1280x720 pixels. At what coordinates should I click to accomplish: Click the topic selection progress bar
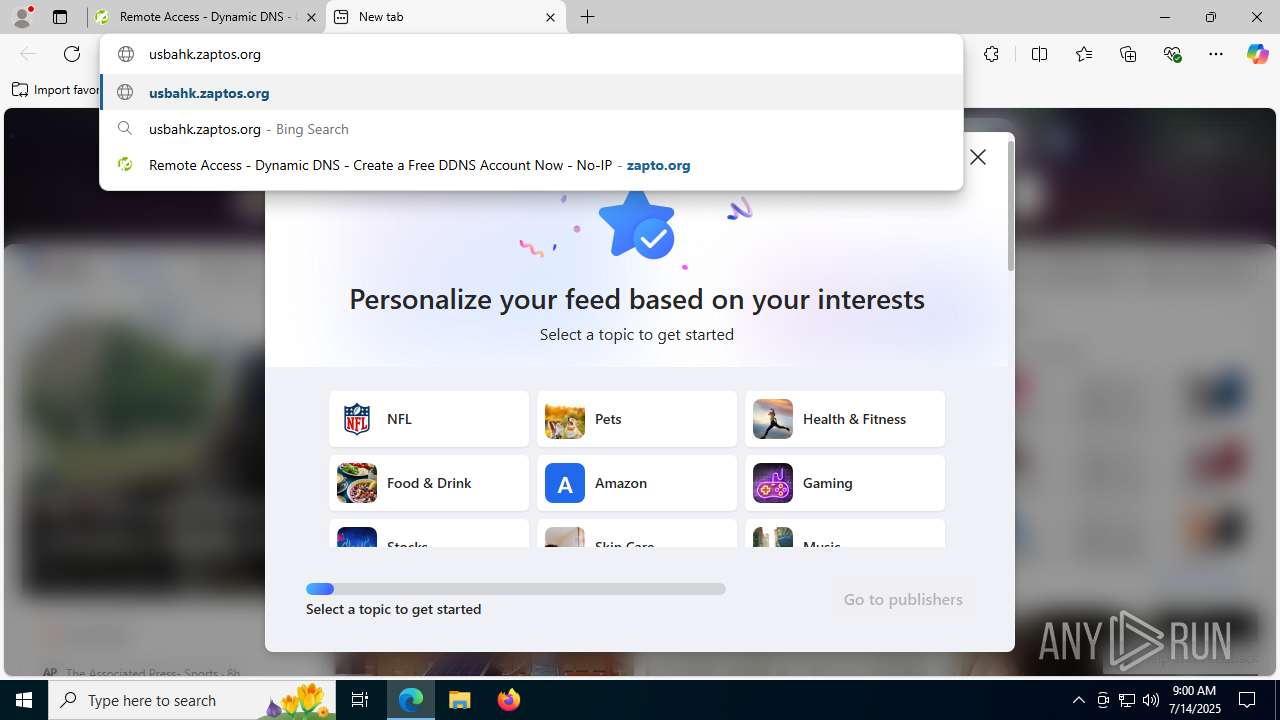pyautogui.click(x=516, y=589)
